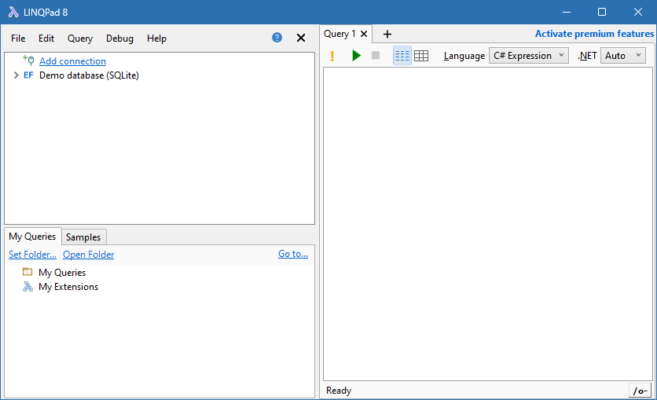This screenshot has width=657, height=400.
Task: Click the Open Folder link
Action: pyautogui.click(x=88, y=255)
